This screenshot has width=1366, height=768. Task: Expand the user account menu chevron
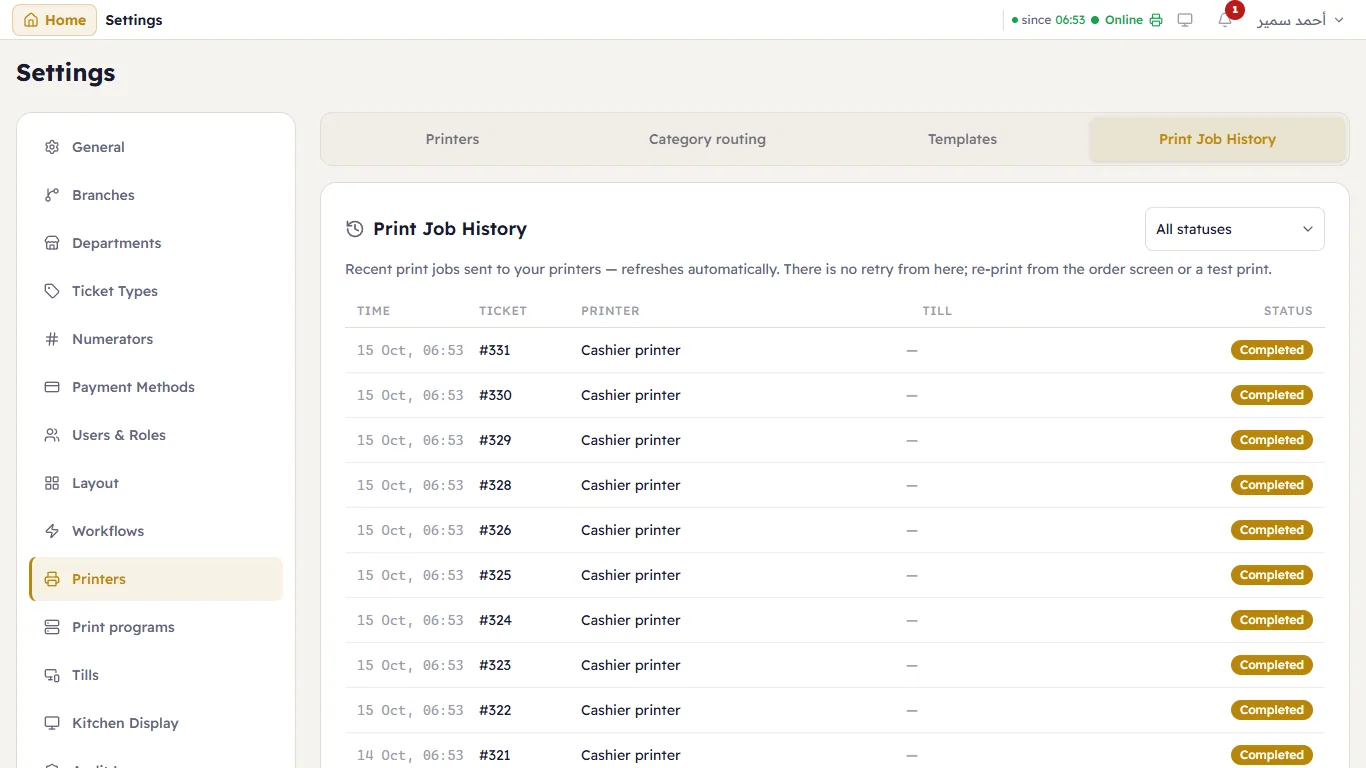(x=1339, y=20)
